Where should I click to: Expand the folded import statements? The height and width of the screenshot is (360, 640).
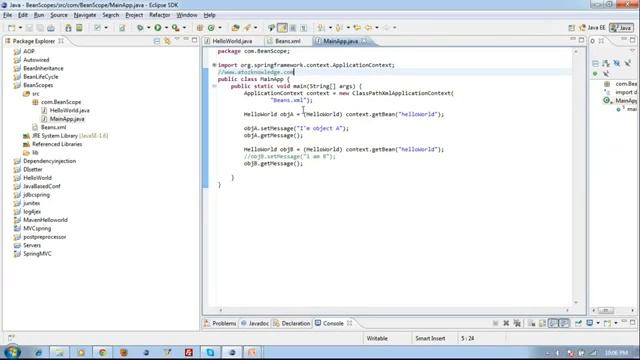tap(214, 65)
